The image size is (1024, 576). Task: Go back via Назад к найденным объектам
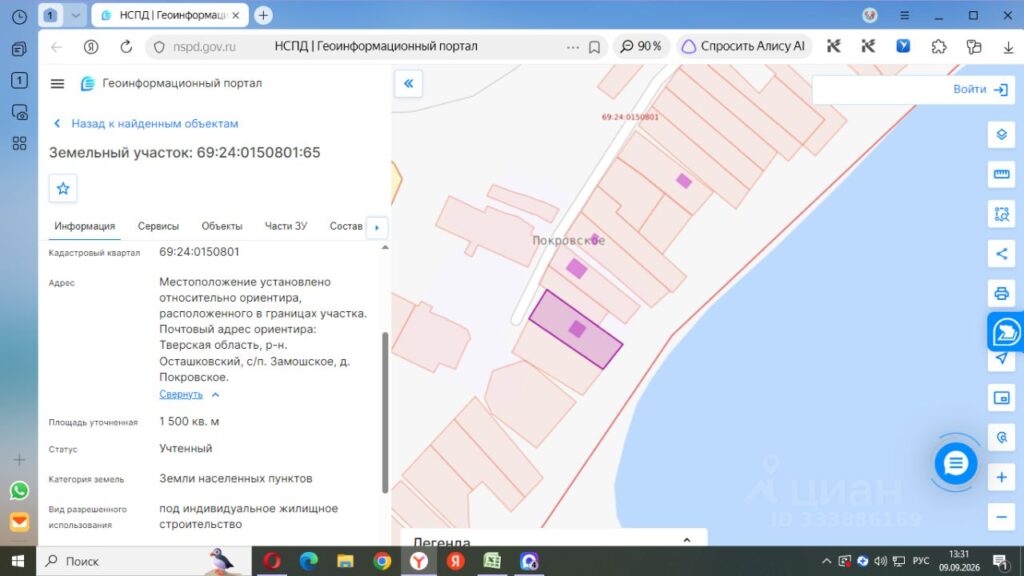click(x=155, y=123)
